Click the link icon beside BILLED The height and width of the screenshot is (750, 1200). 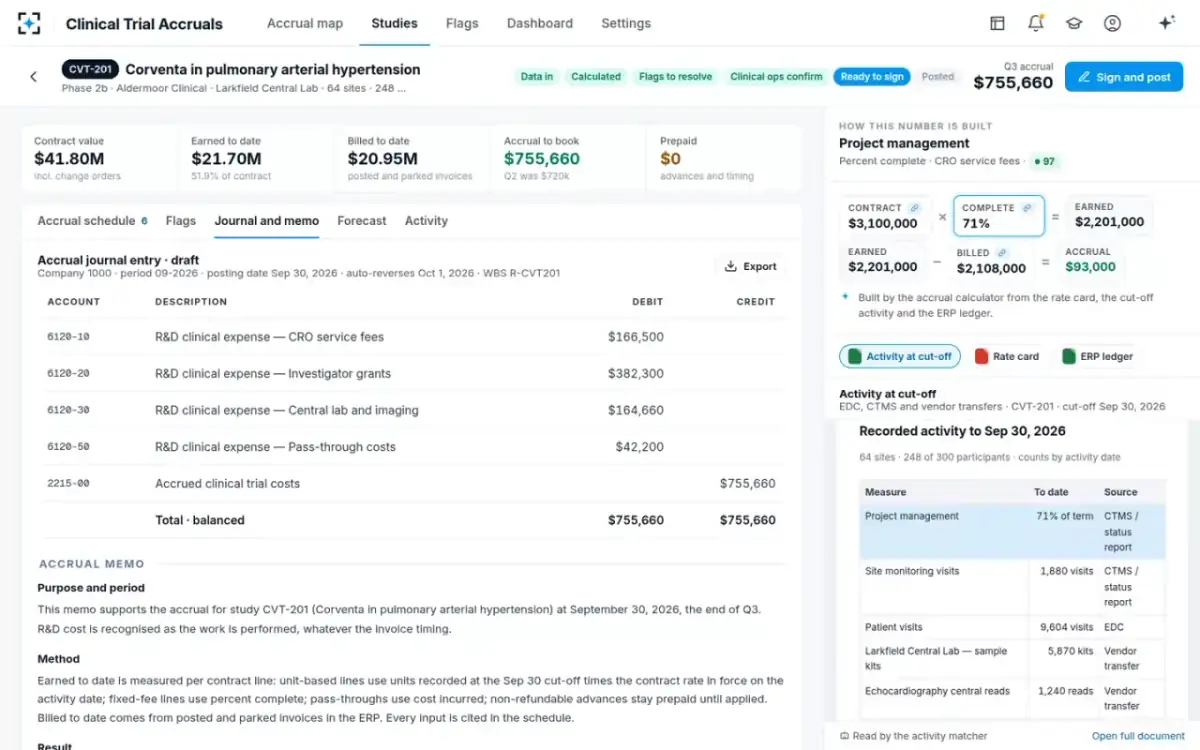(1002, 253)
